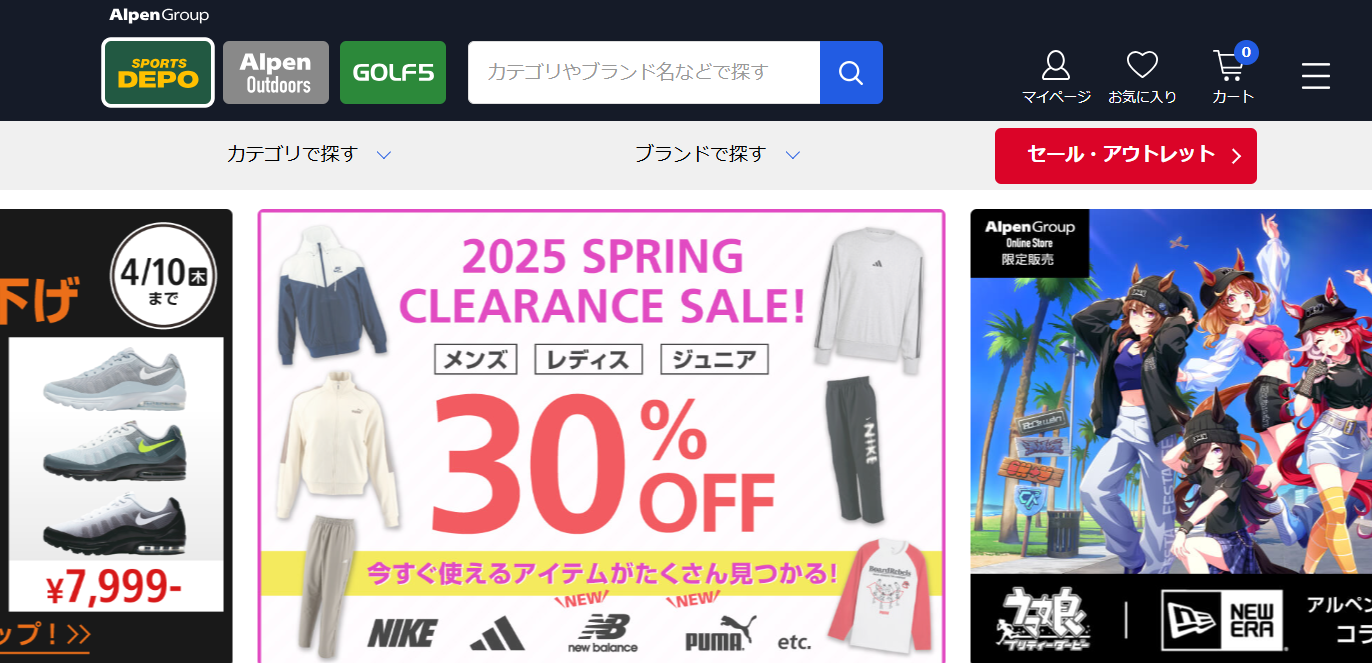Switch to Alpen Outdoors store logo
This screenshot has width=1372, height=663.
[x=276, y=72]
